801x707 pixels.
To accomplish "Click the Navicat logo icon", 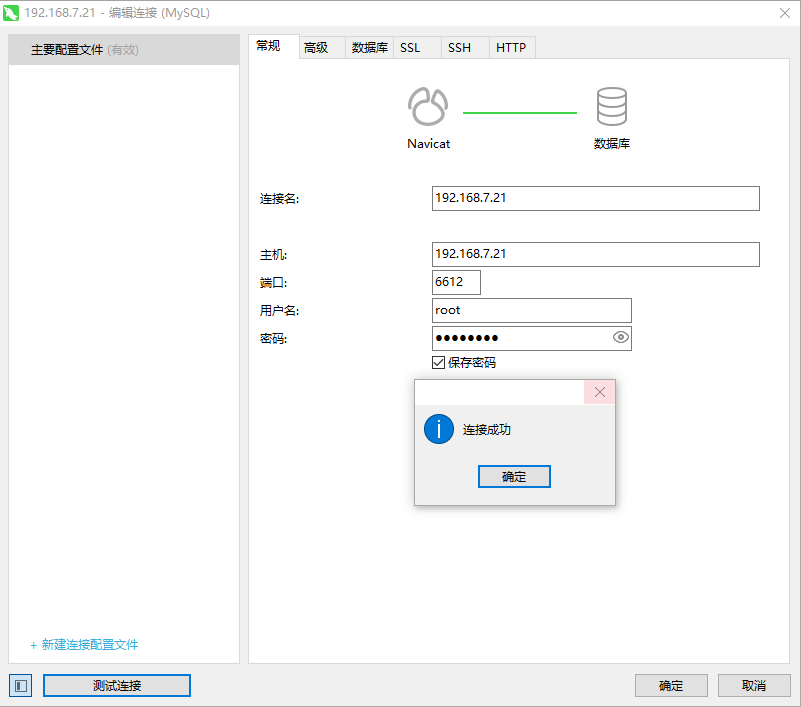I will click(x=428, y=106).
